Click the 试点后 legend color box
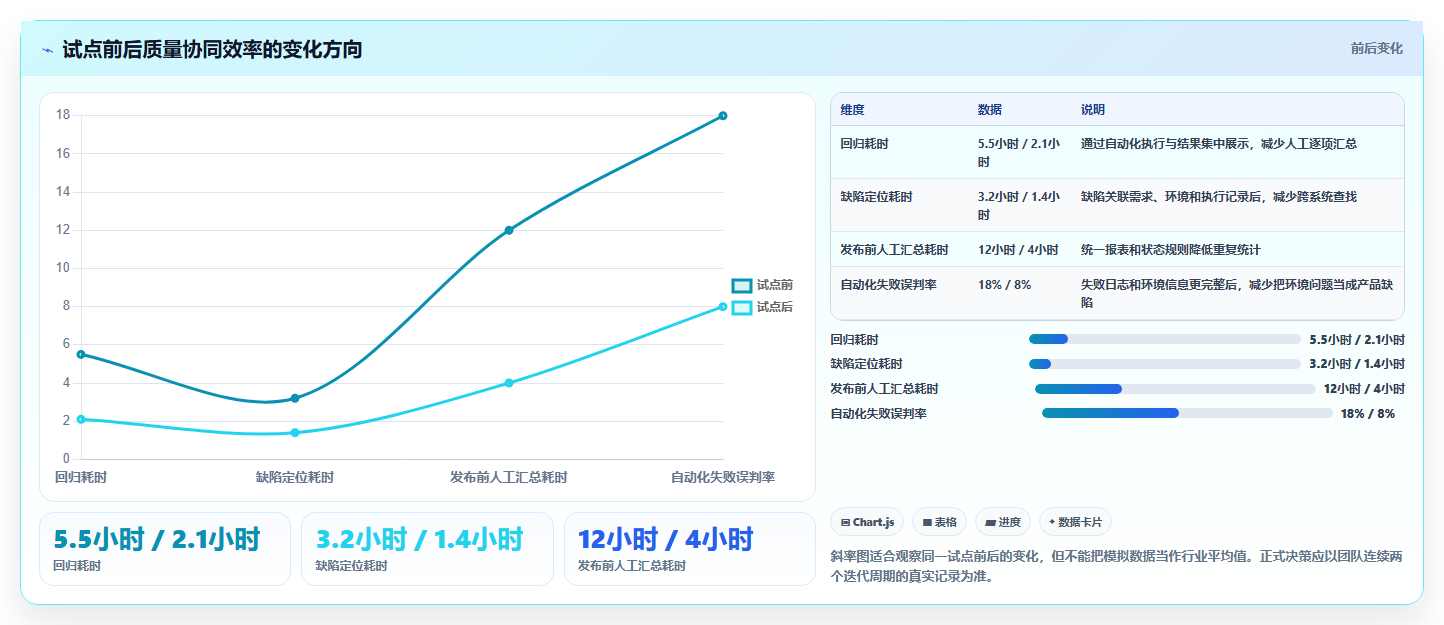Viewport: 1444px width, 625px height. click(x=741, y=307)
